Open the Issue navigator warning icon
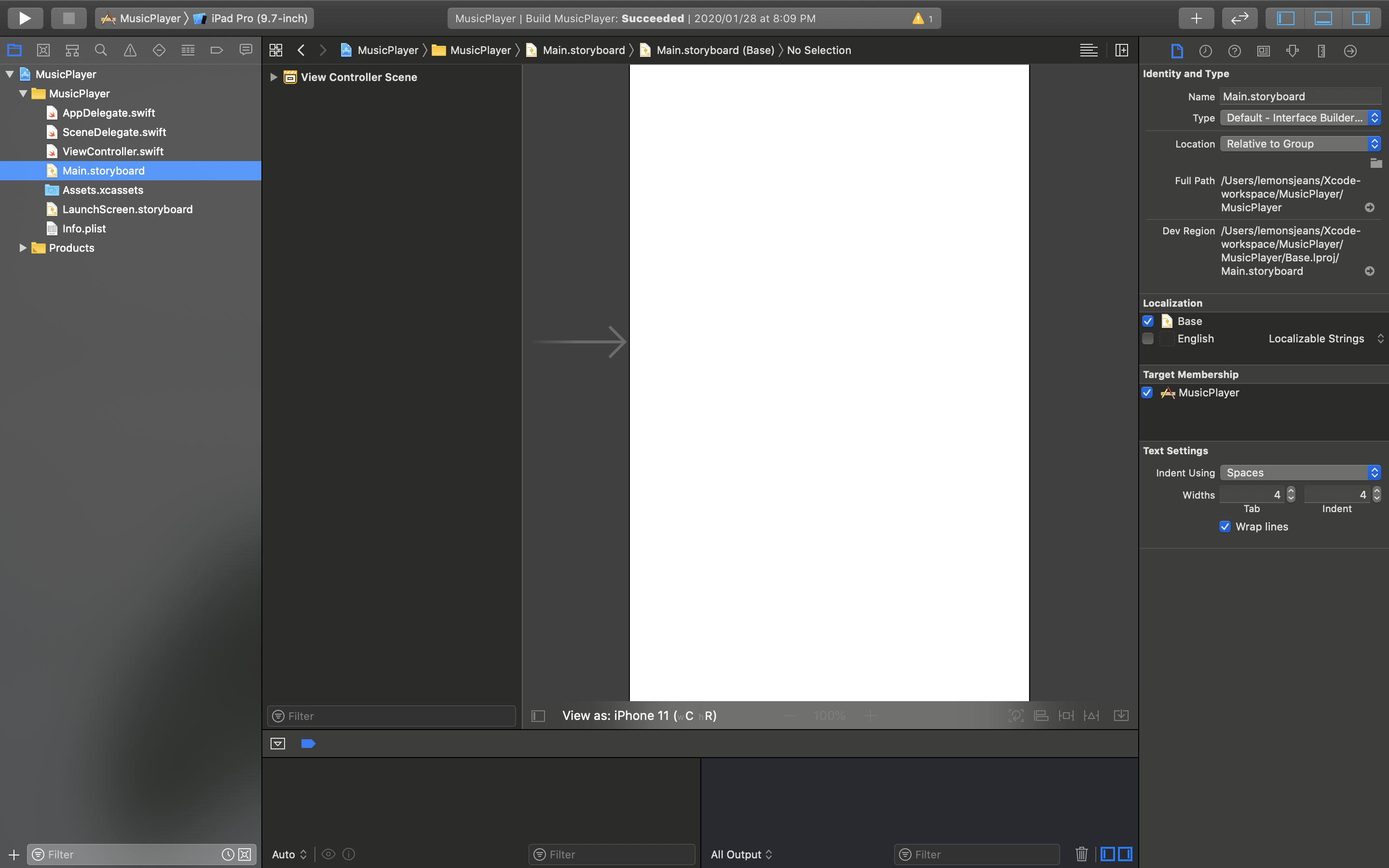Viewport: 1389px width, 868px height. point(130,51)
